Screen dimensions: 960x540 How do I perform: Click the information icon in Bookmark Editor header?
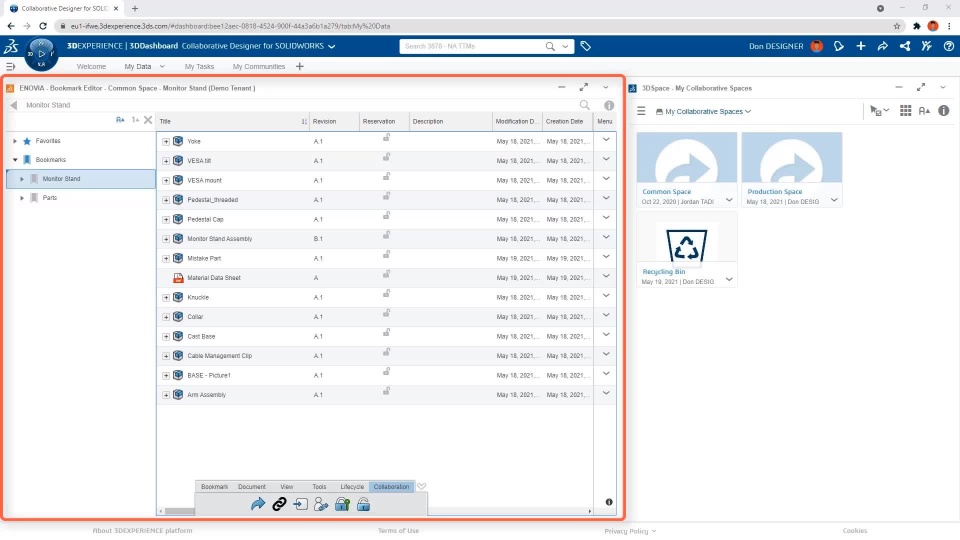[x=609, y=105]
